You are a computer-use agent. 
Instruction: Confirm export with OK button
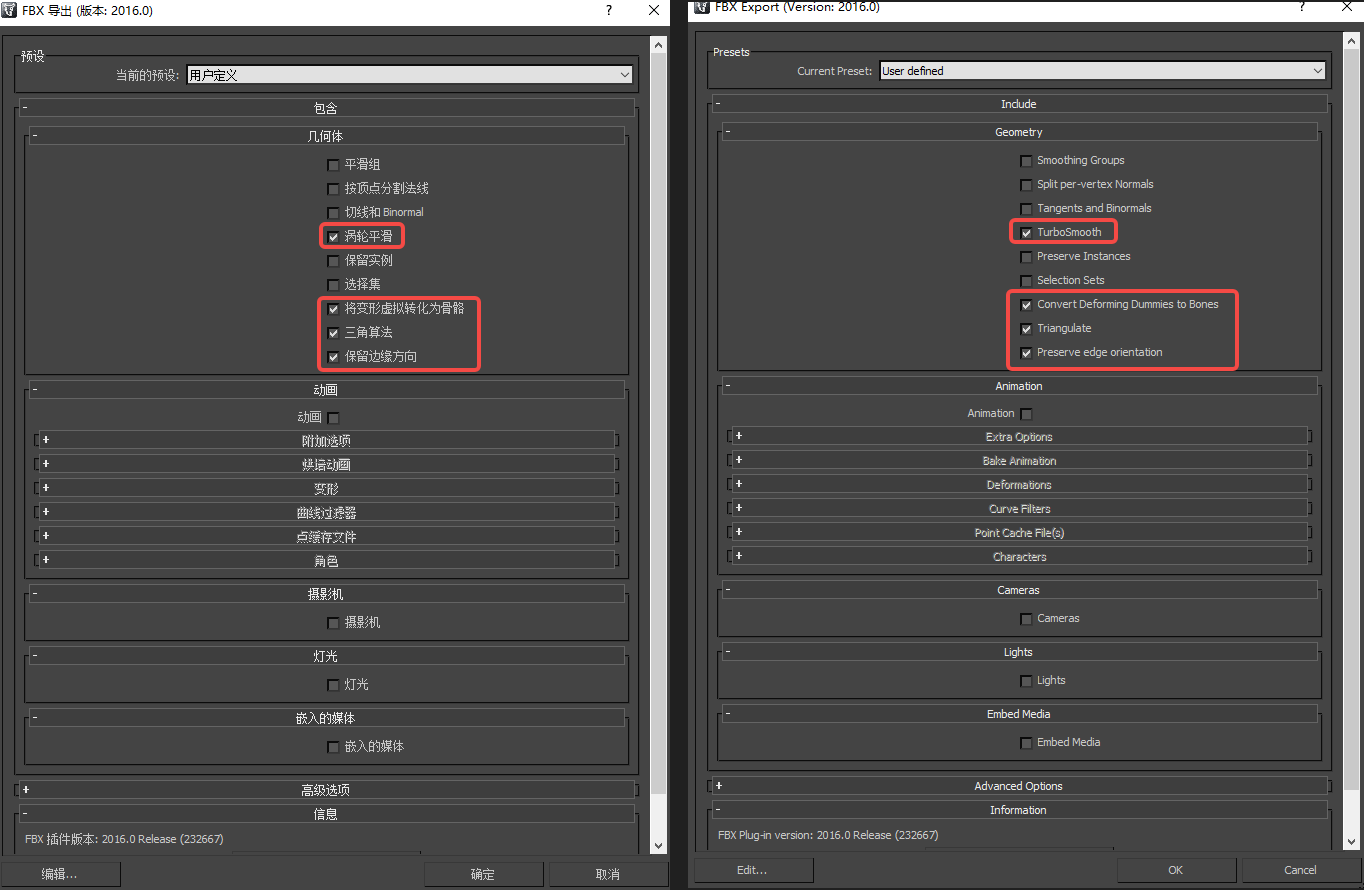pyautogui.click(x=1176, y=870)
